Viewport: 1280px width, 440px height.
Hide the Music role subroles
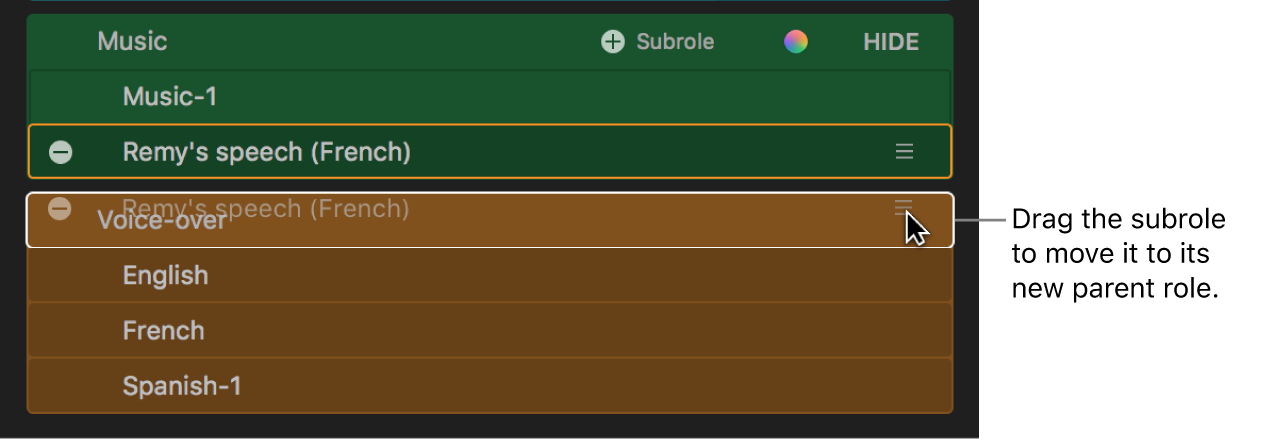tap(891, 42)
